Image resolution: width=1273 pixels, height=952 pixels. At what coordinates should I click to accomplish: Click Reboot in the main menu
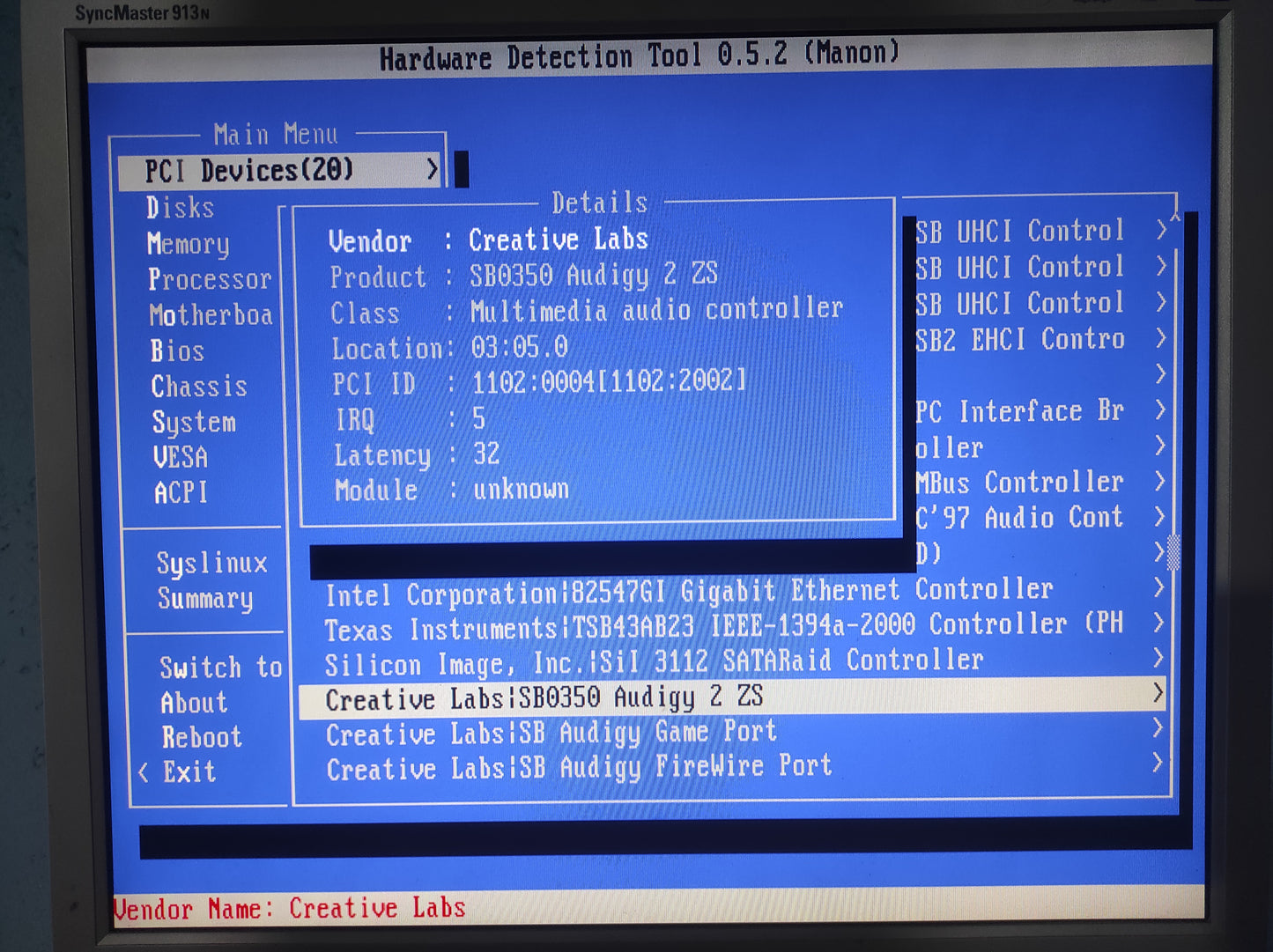[x=202, y=737]
